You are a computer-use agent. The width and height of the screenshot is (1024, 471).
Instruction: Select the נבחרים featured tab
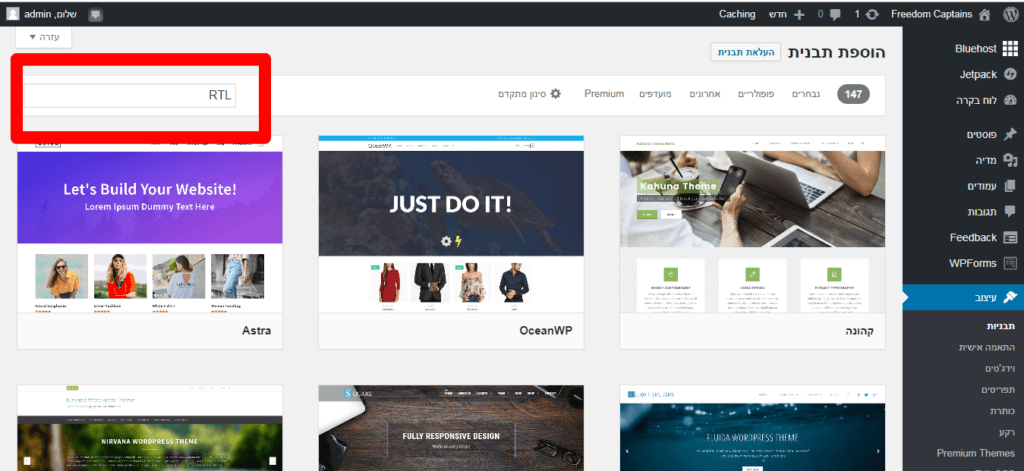807,94
